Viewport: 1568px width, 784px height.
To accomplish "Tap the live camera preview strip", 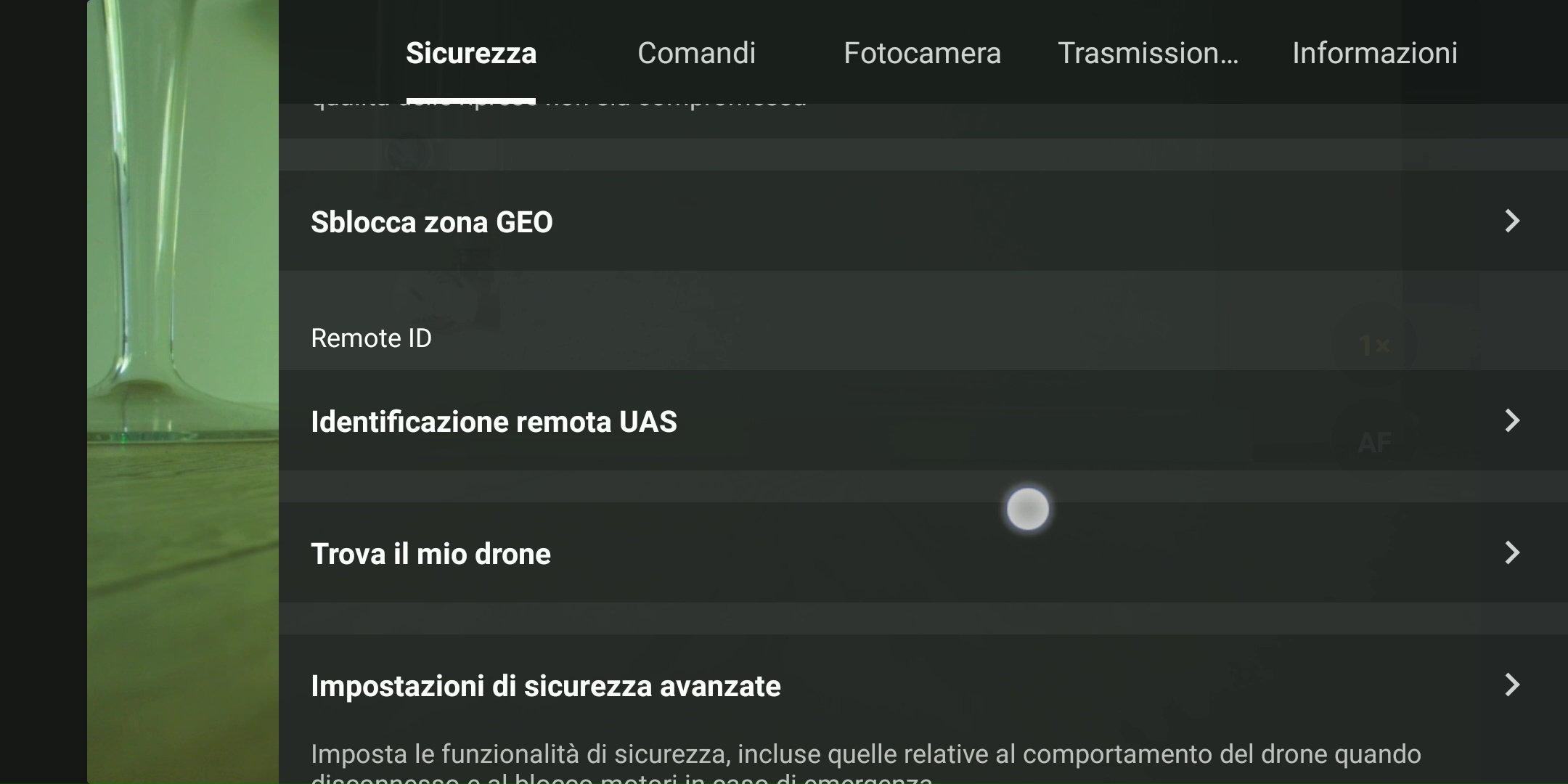I will click(x=183, y=392).
